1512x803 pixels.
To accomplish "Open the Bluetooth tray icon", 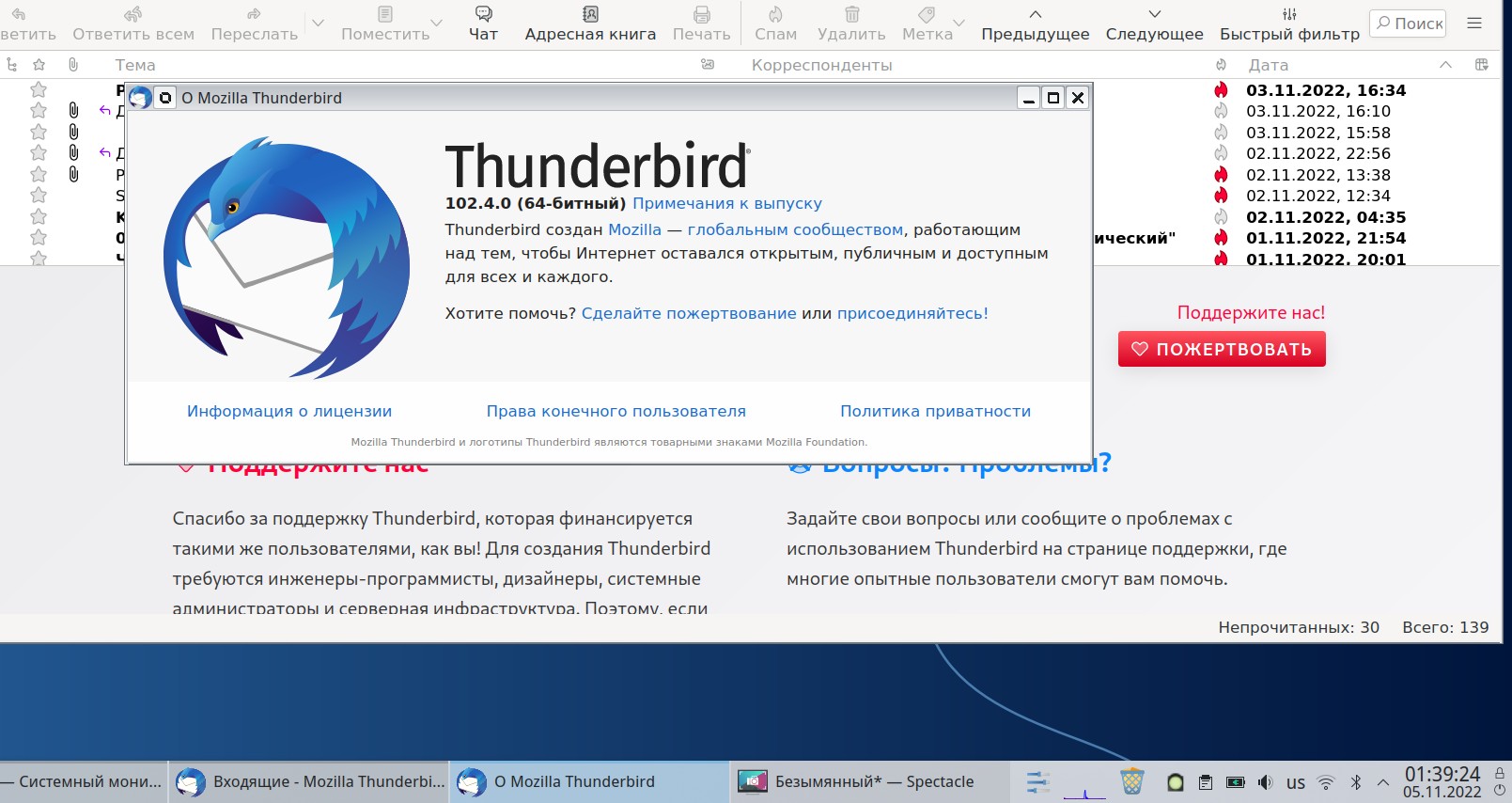I will click(1356, 782).
